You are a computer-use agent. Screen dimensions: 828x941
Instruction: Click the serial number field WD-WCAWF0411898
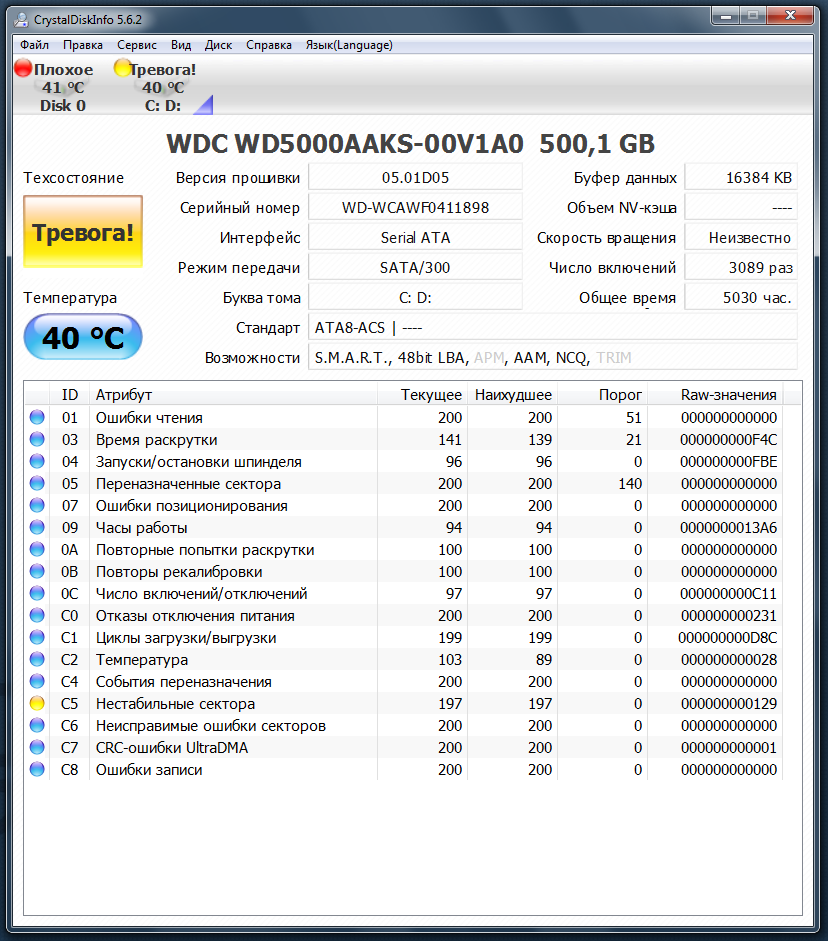[x=415, y=208]
